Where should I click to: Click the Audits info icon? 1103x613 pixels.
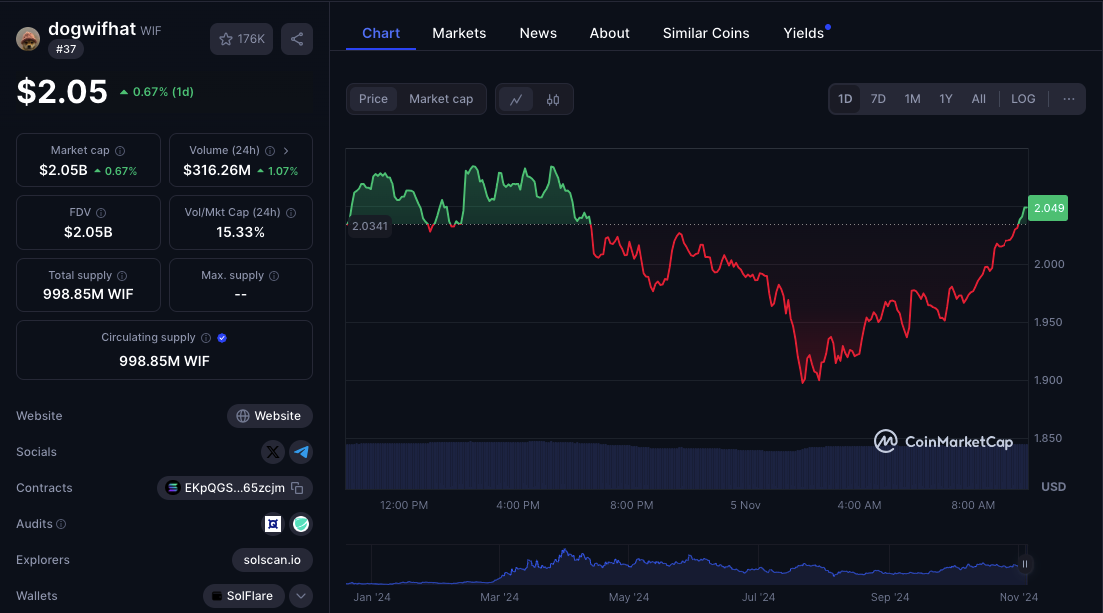[x=61, y=524]
